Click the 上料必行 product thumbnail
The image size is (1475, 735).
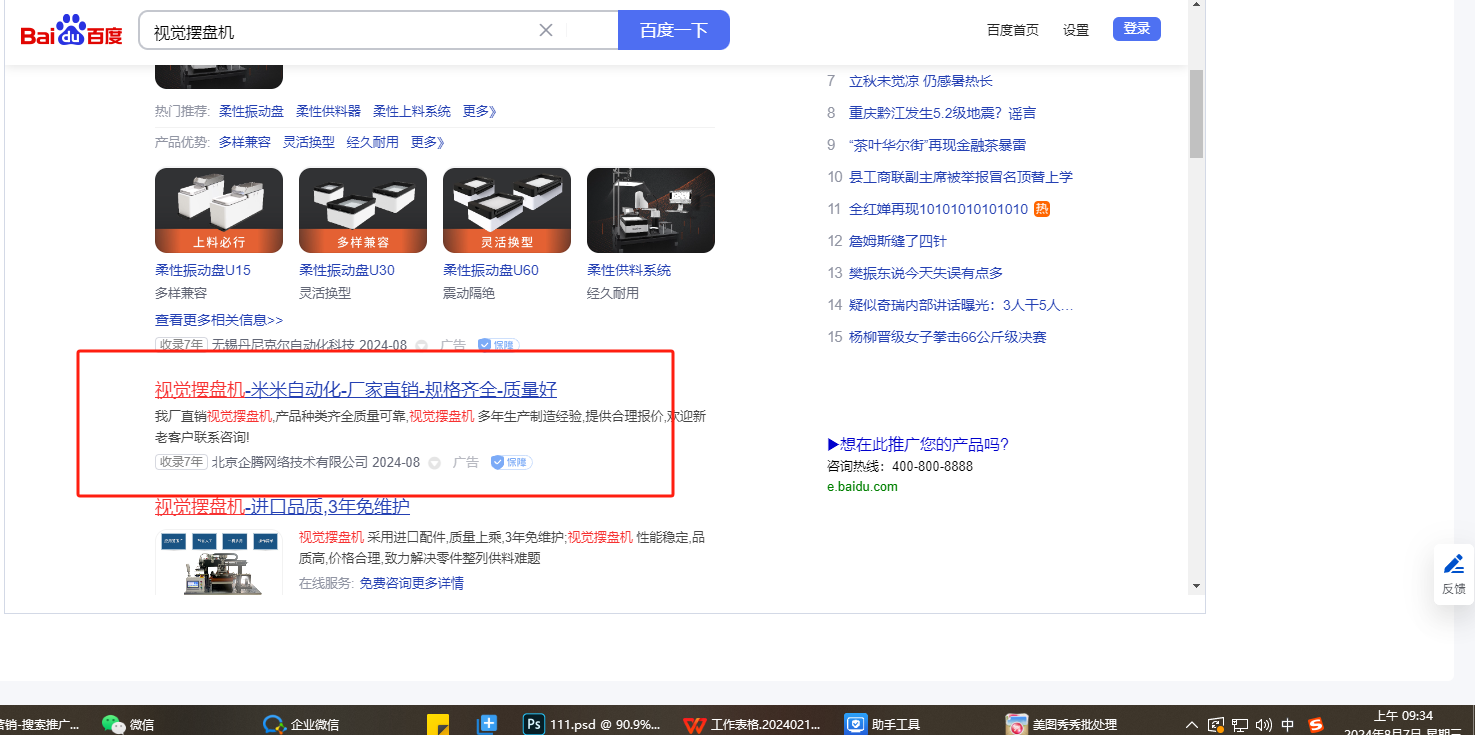coord(219,210)
